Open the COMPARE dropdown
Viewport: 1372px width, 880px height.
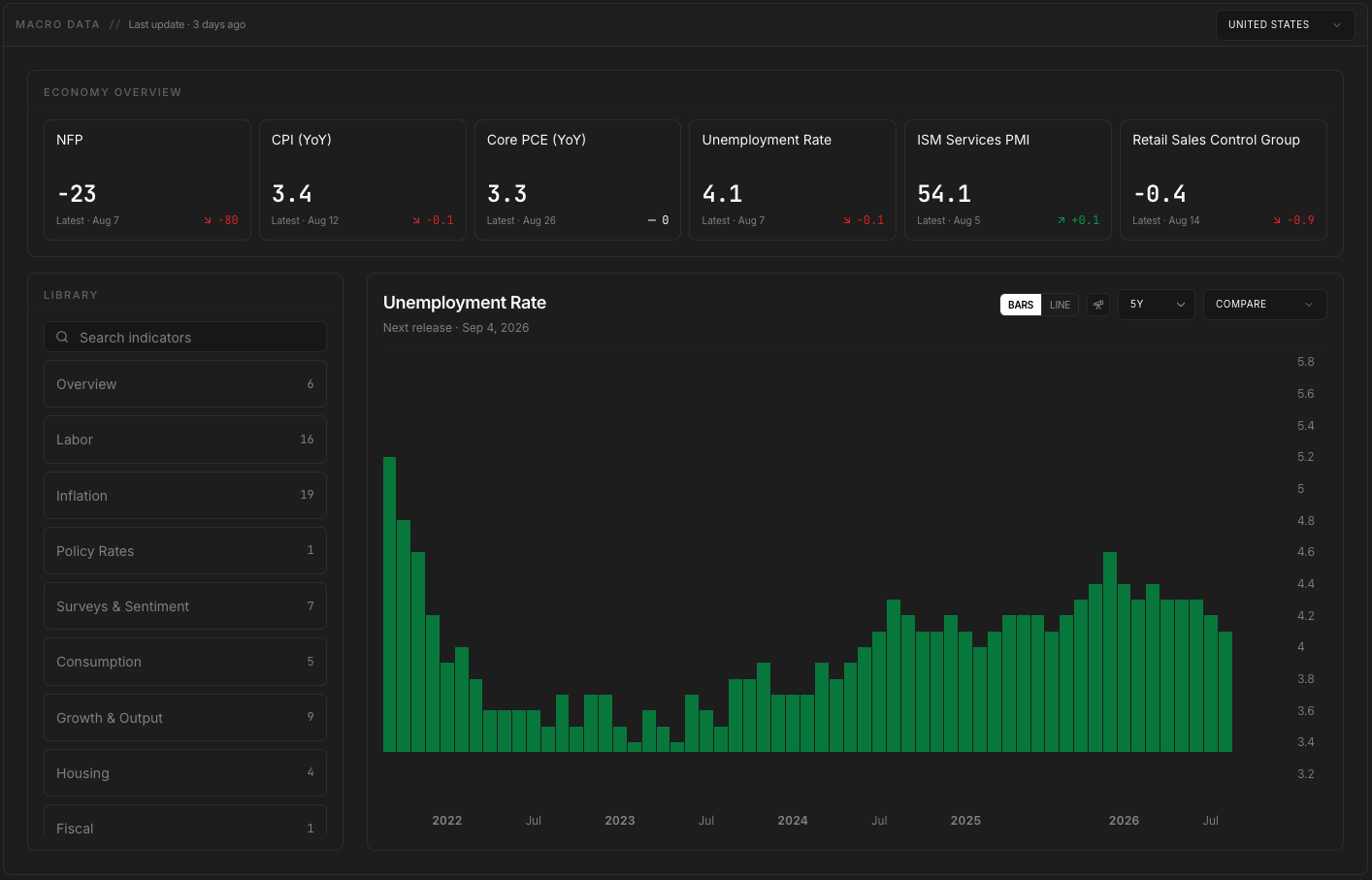click(1264, 305)
